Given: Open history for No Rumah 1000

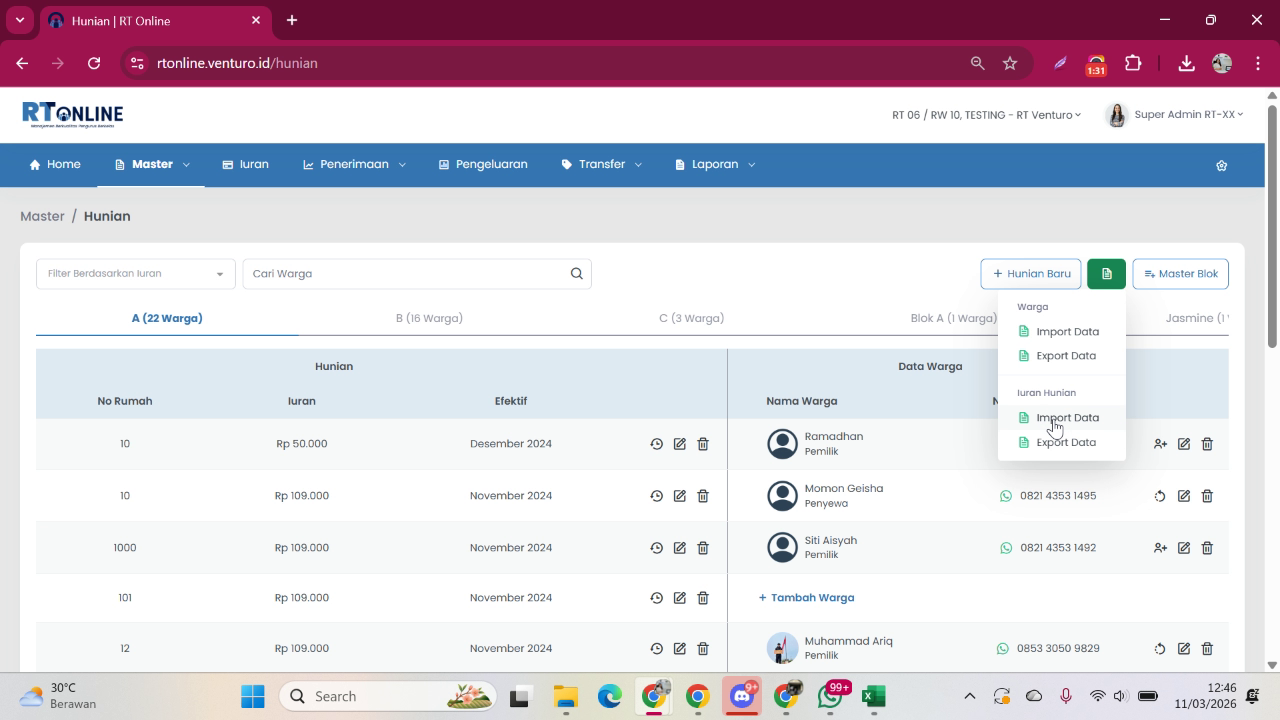Looking at the screenshot, I should 656,548.
